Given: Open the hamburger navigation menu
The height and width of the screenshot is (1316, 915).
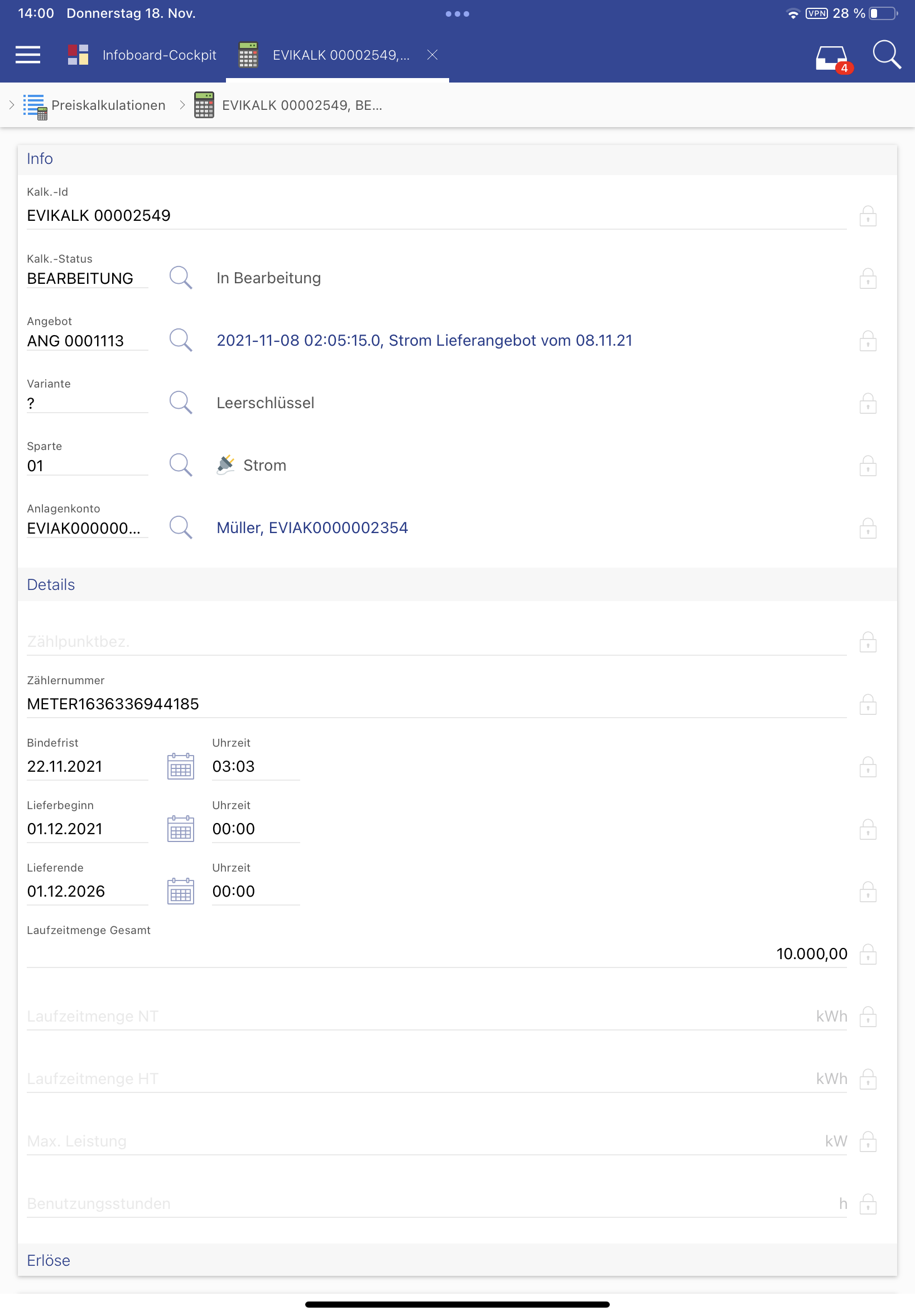Looking at the screenshot, I should pyautogui.click(x=27, y=55).
